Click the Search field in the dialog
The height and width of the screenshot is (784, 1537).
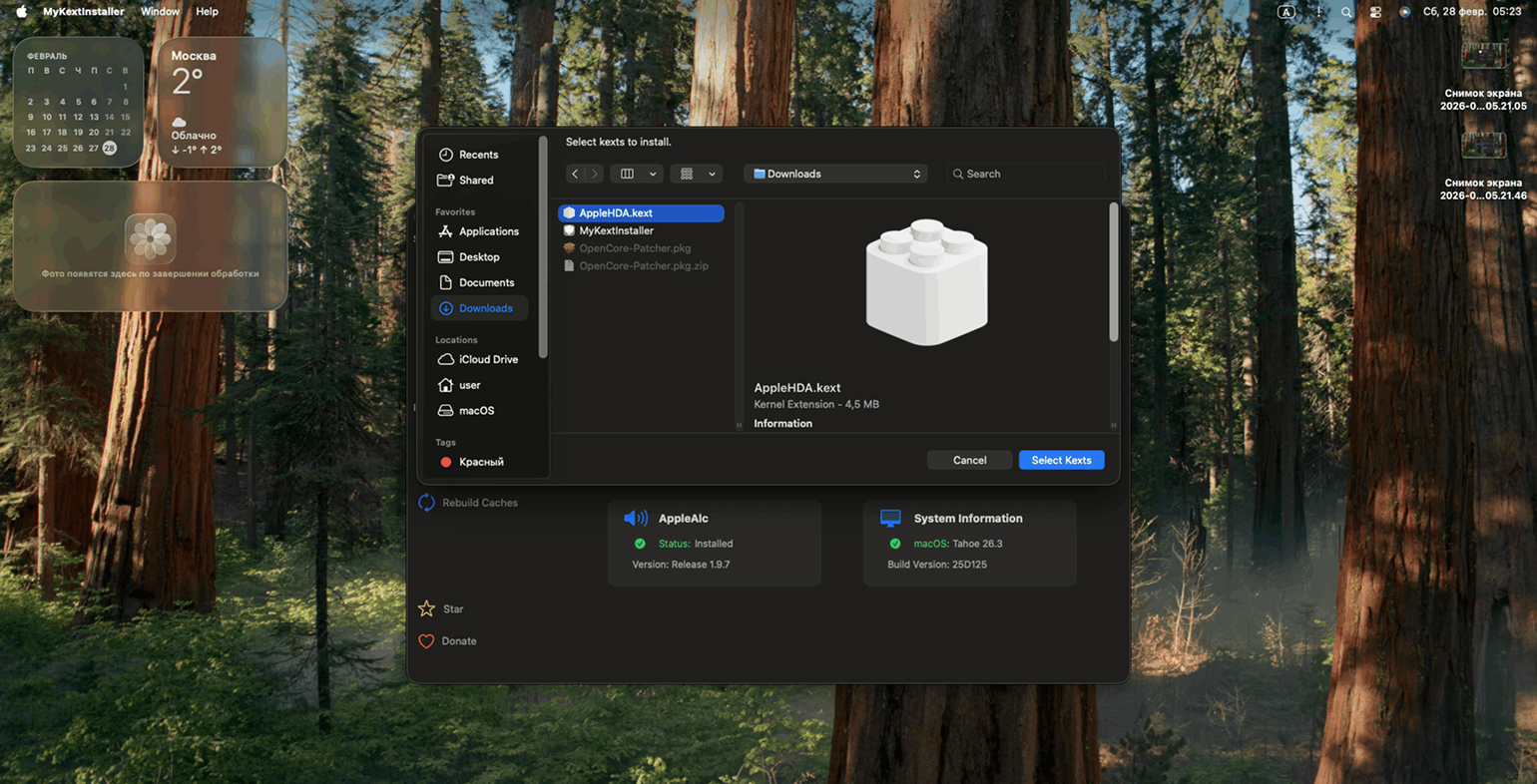(x=1026, y=174)
